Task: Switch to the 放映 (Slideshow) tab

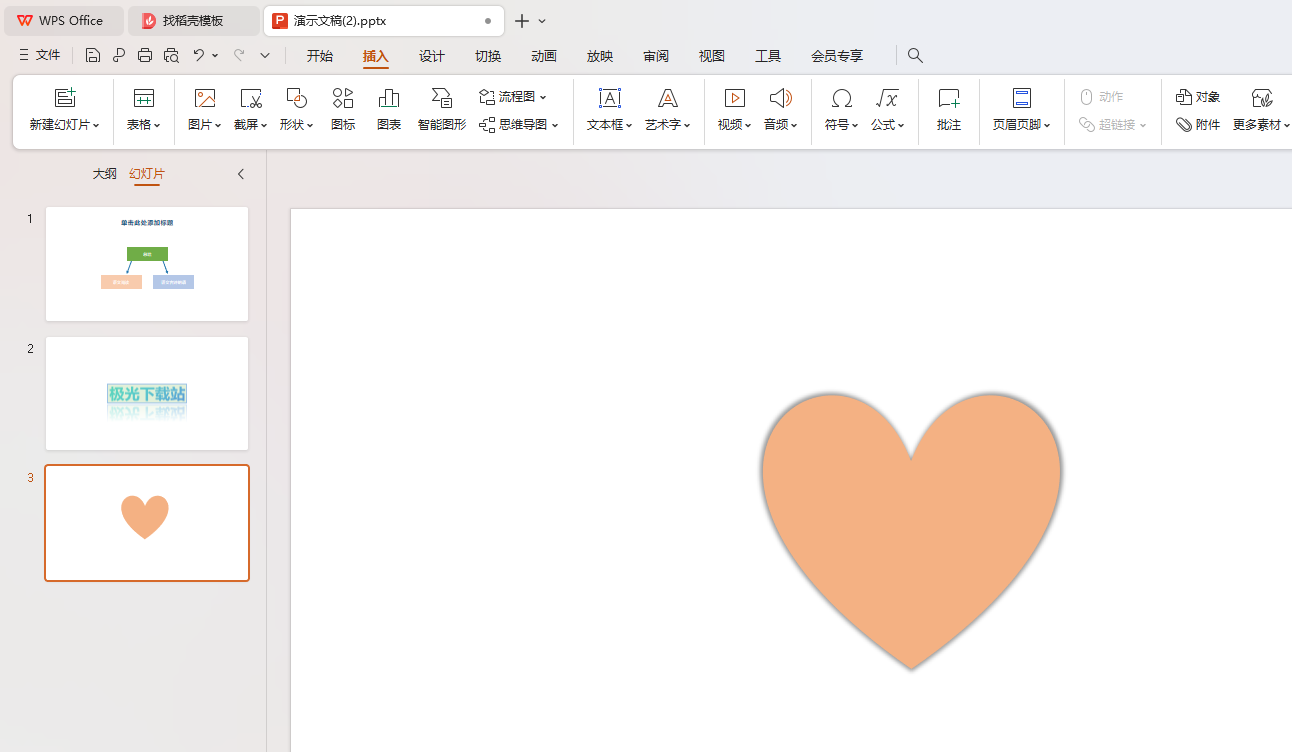Action: point(600,56)
